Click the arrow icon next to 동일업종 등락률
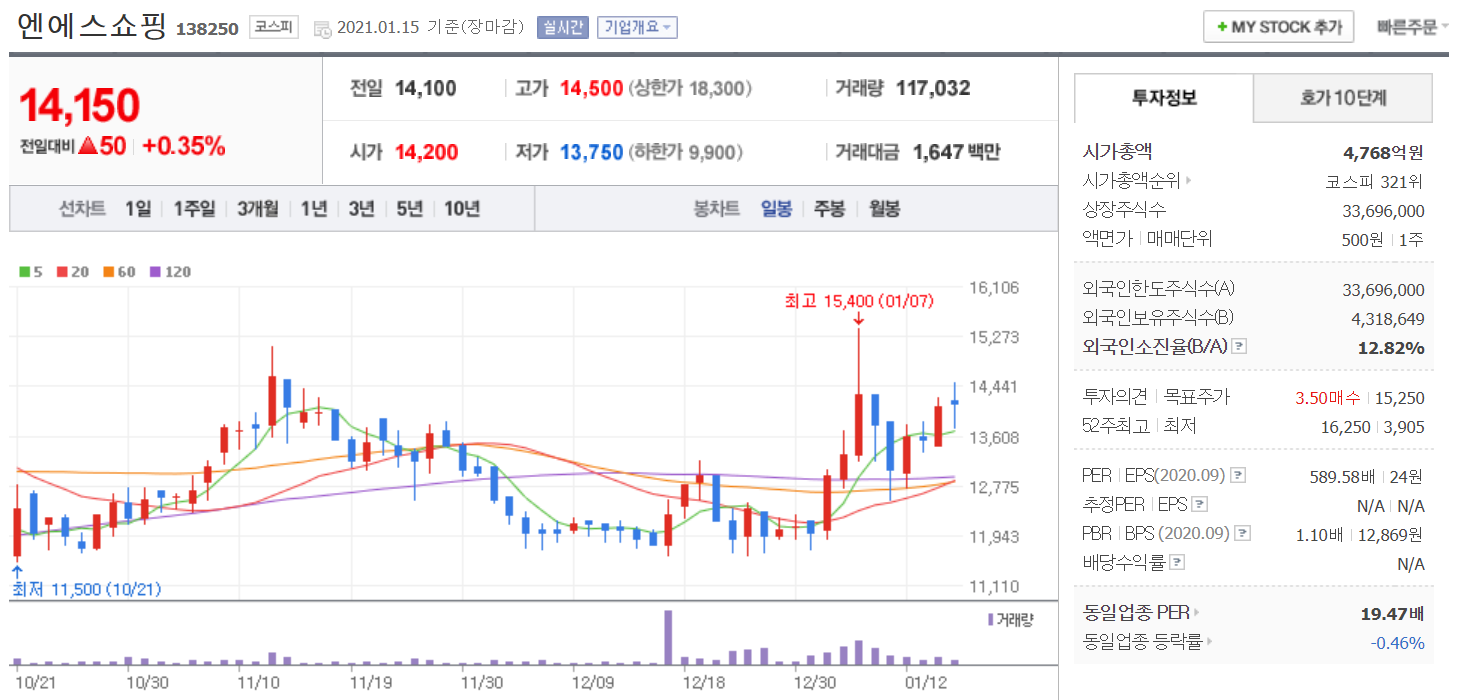Screen dimensions: 1463x700 pyautogui.click(x=1209, y=642)
